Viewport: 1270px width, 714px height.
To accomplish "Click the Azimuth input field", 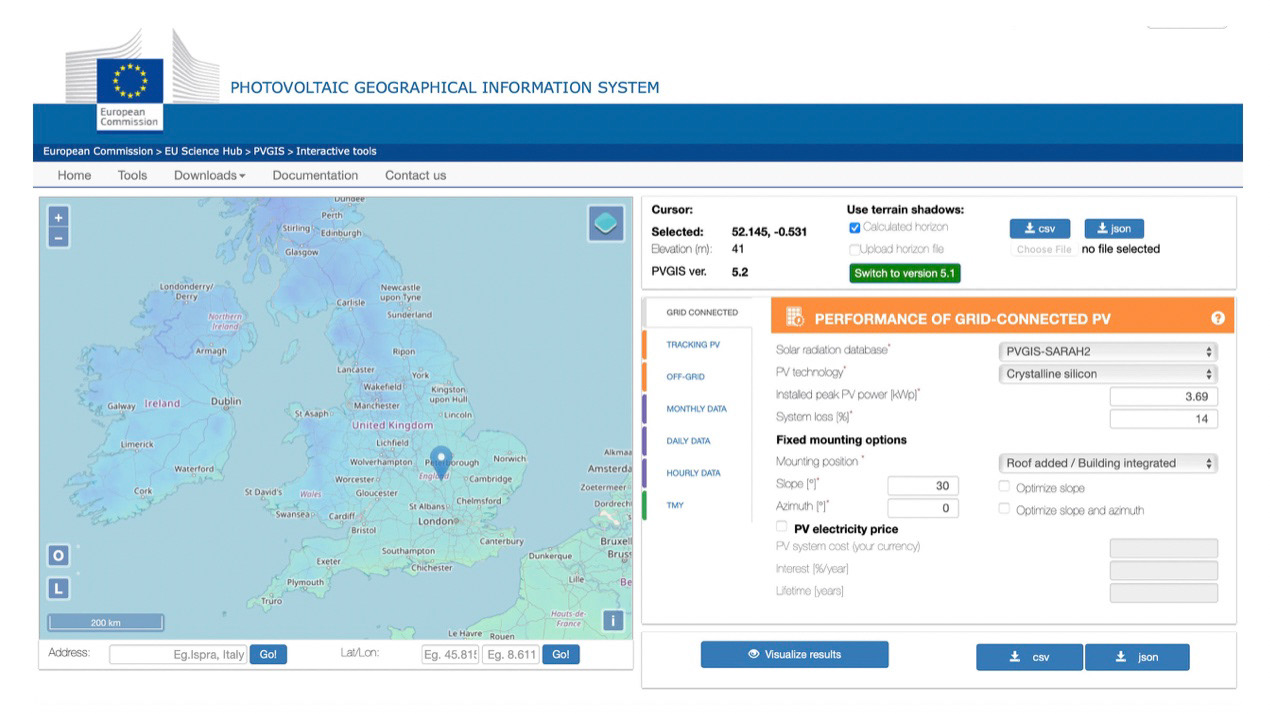I will [x=923, y=508].
